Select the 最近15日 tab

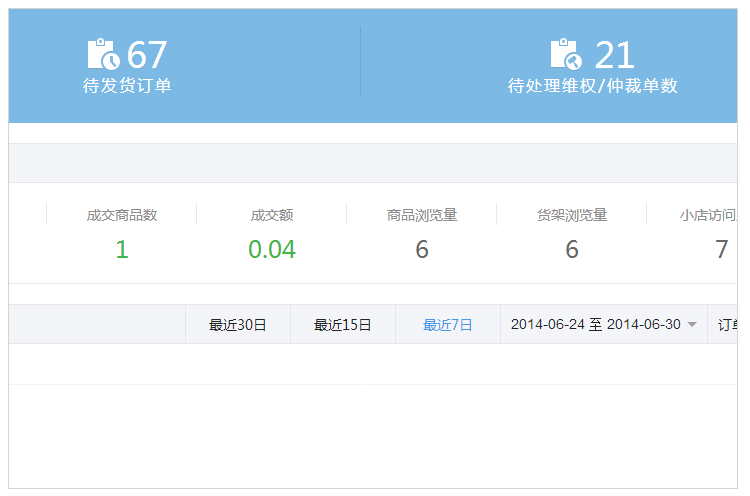(x=342, y=325)
